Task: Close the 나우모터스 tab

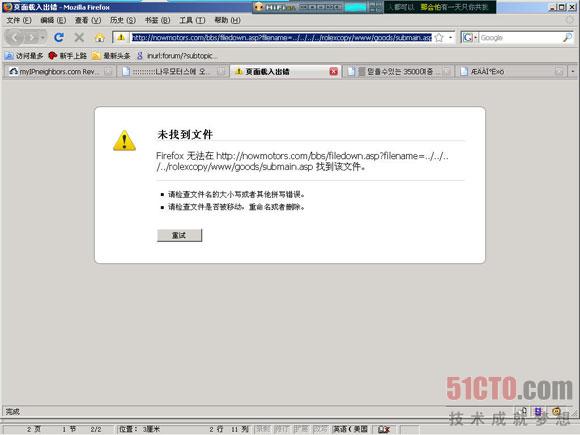Action: (x=221, y=71)
